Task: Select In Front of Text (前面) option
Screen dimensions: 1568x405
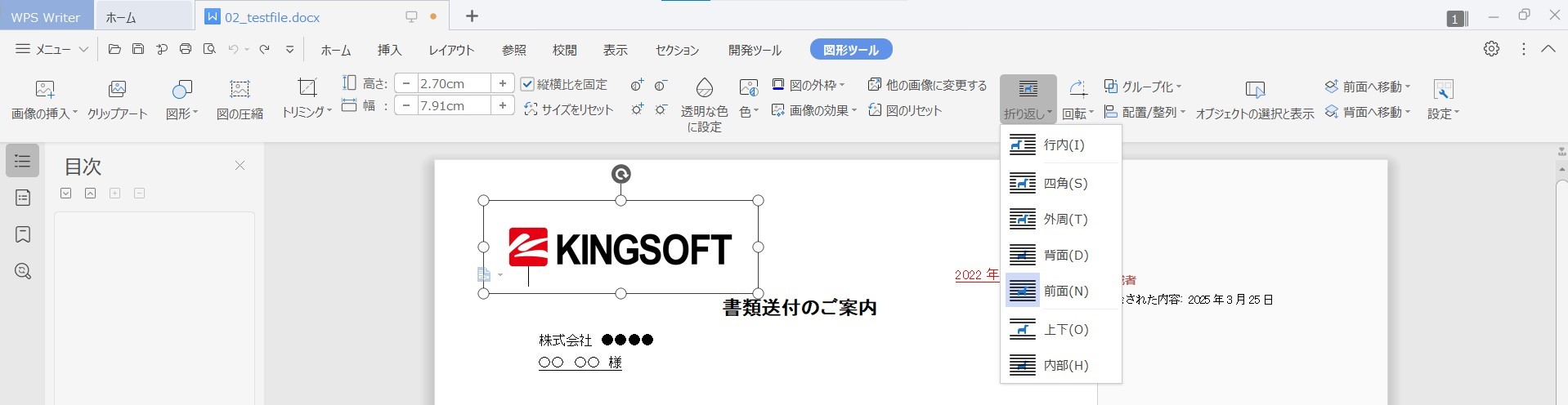Action: click(x=1060, y=291)
